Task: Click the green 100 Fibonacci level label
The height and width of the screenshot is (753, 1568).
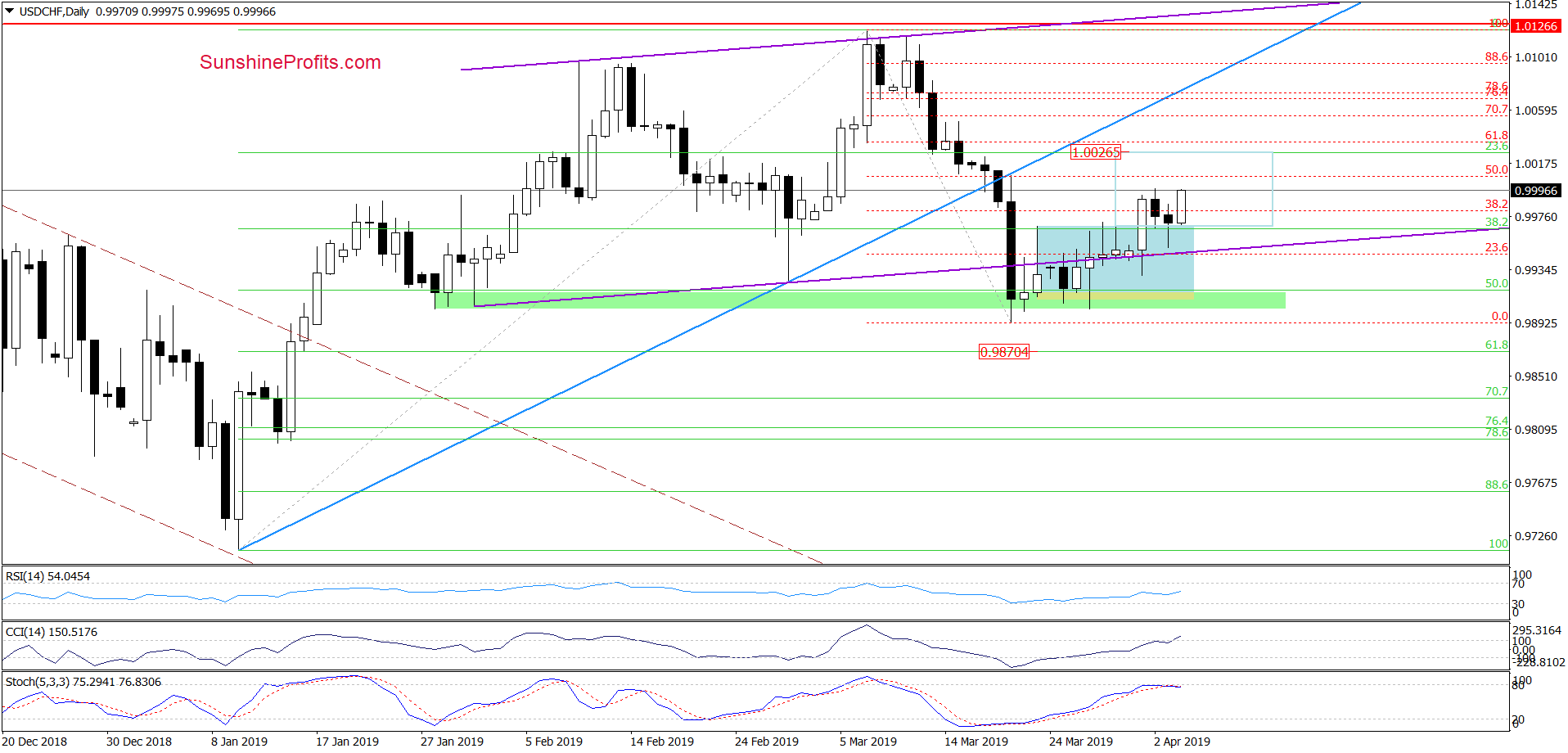Action: [x=1498, y=544]
